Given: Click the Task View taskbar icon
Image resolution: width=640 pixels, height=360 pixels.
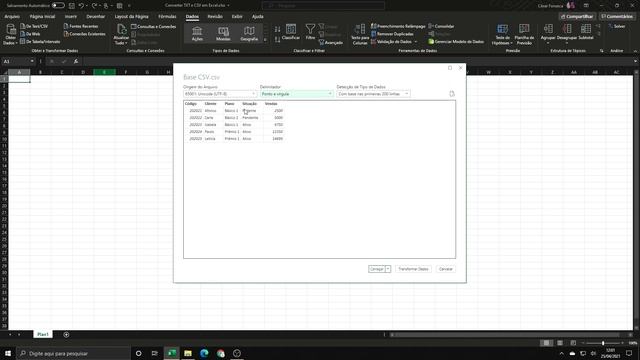Looking at the screenshot, I should click(x=155, y=353).
